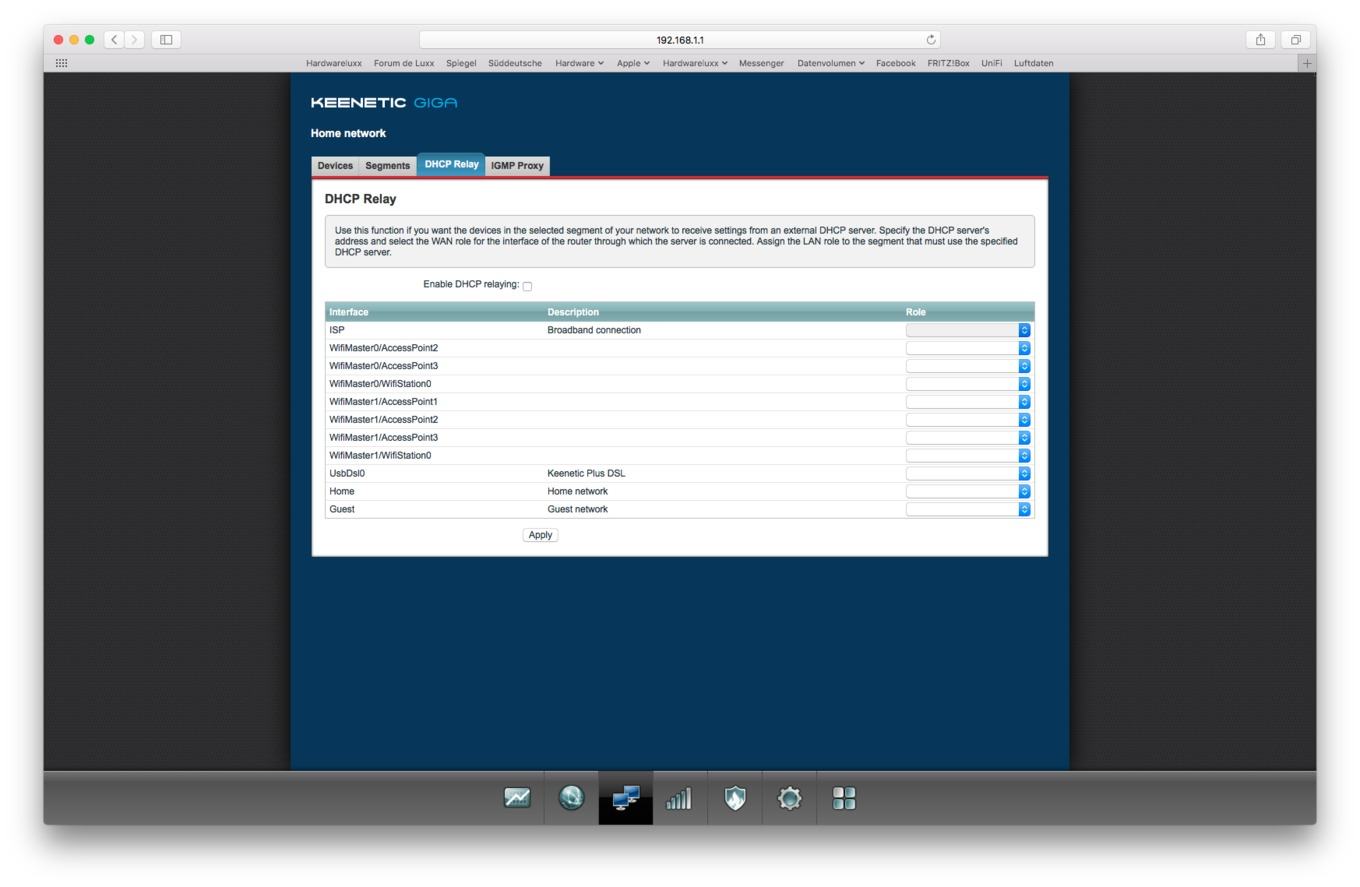Viewport: 1360px width, 887px height.
Task: Open the Home network computers icon
Action: pyautogui.click(x=626, y=798)
